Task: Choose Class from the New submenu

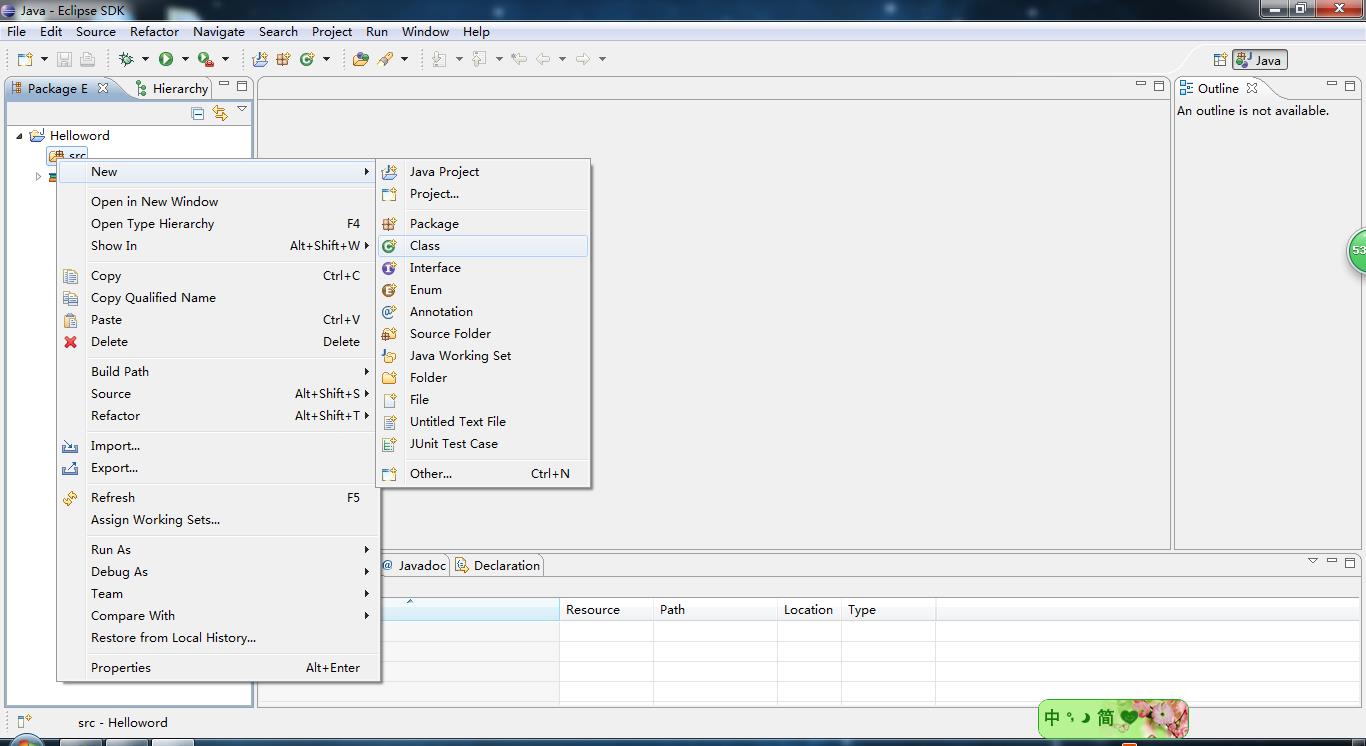Action: (x=483, y=245)
